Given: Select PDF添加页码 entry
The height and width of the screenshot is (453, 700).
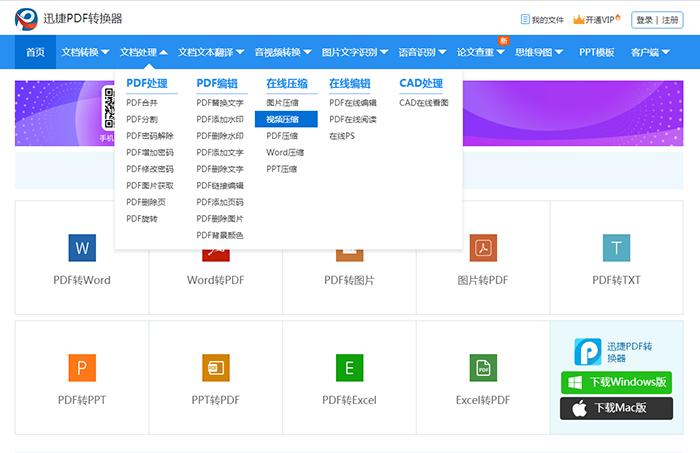Looking at the screenshot, I should point(220,202).
